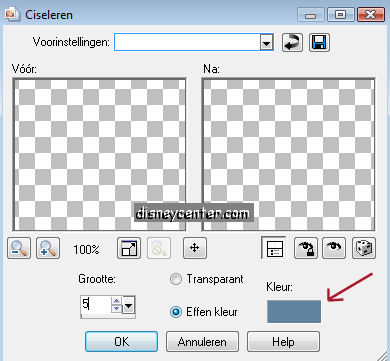Open the Grootte slider dropdown arrow
The height and width of the screenshot is (361, 390).
[129, 305]
